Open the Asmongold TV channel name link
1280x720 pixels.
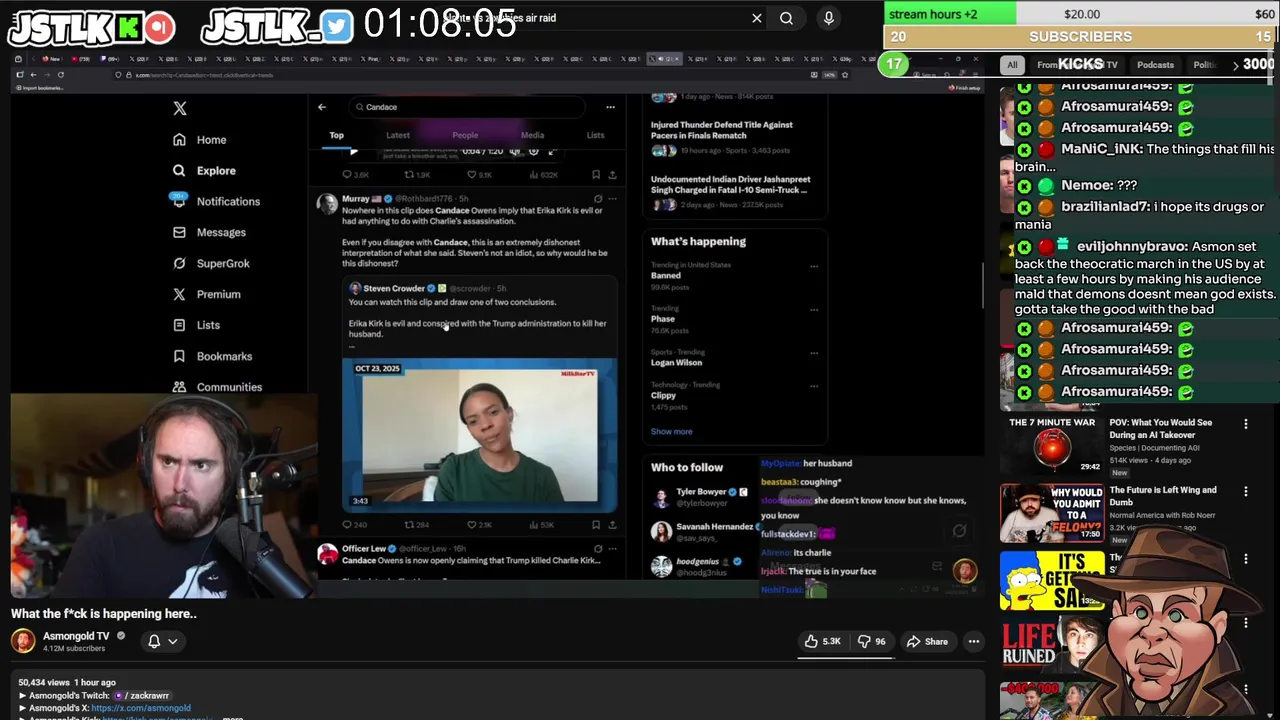point(75,636)
